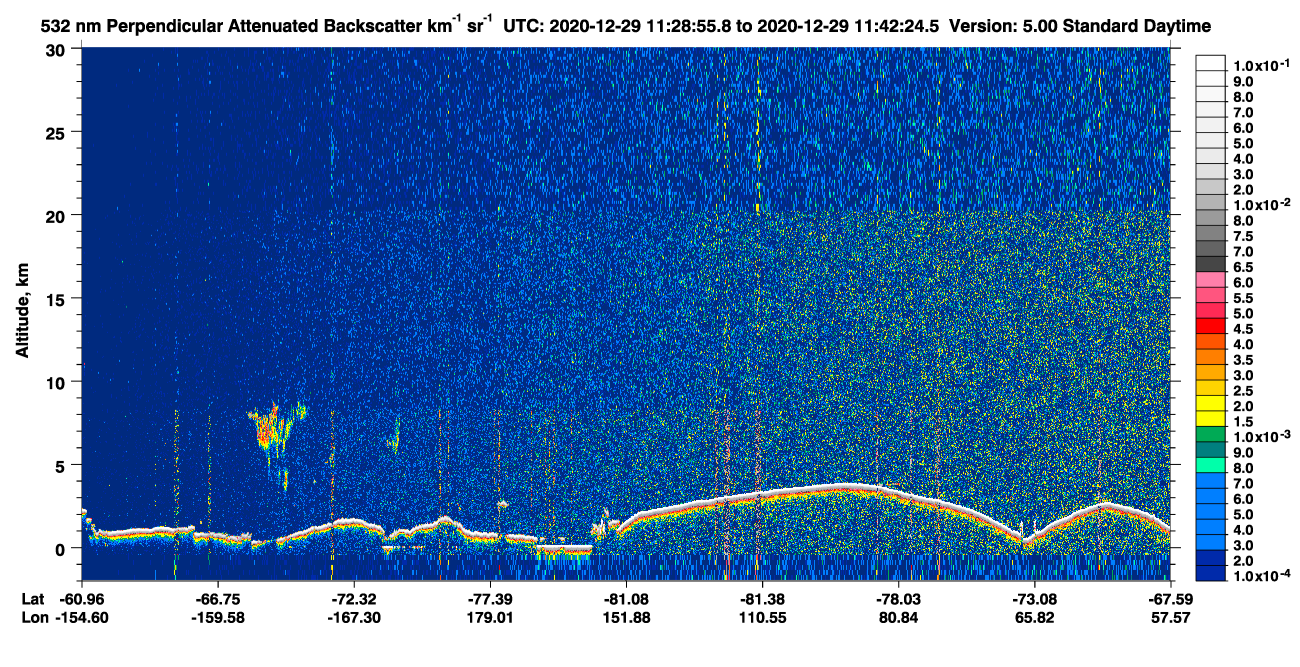Click the orange 3.5 colorbar swatch
The height and width of the screenshot is (667, 1300).
click(x=1210, y=359)
